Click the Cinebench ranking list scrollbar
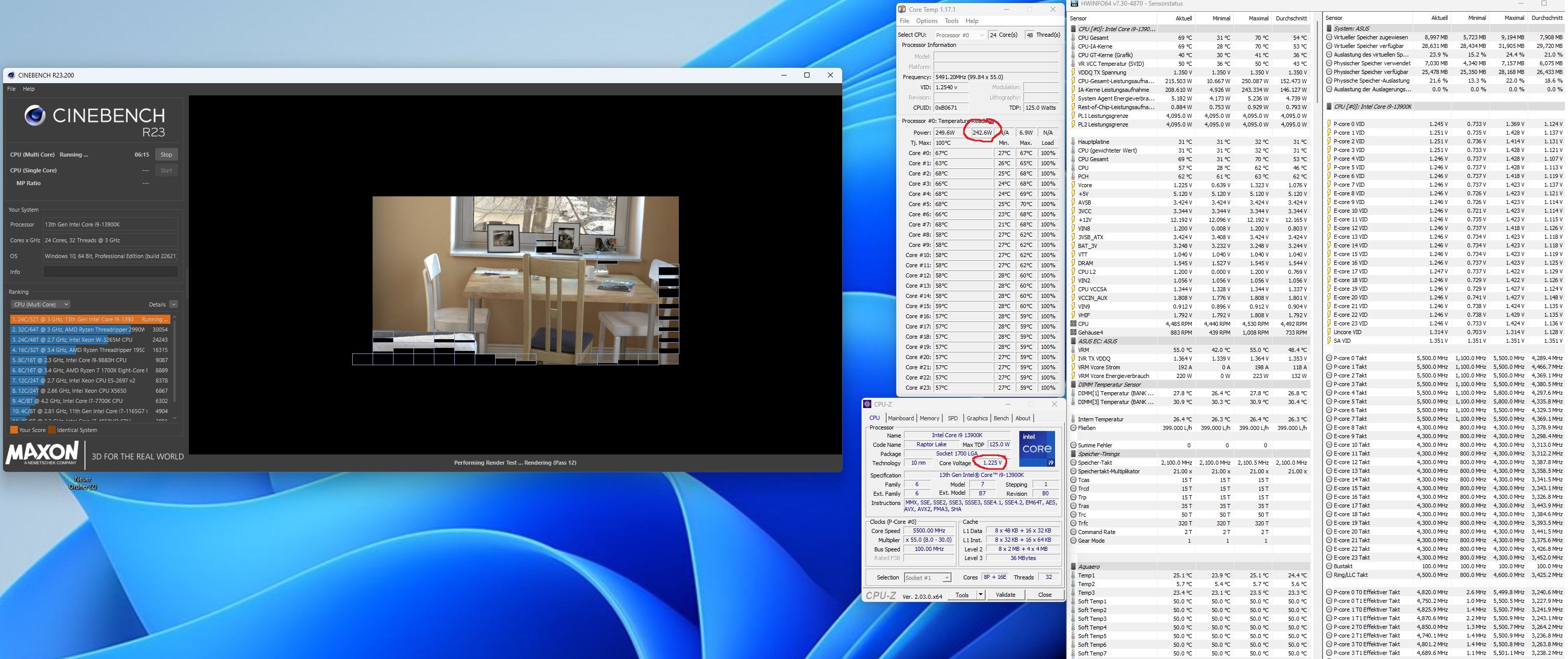Screen dimensions: 1568x659 tap(175, 362)
